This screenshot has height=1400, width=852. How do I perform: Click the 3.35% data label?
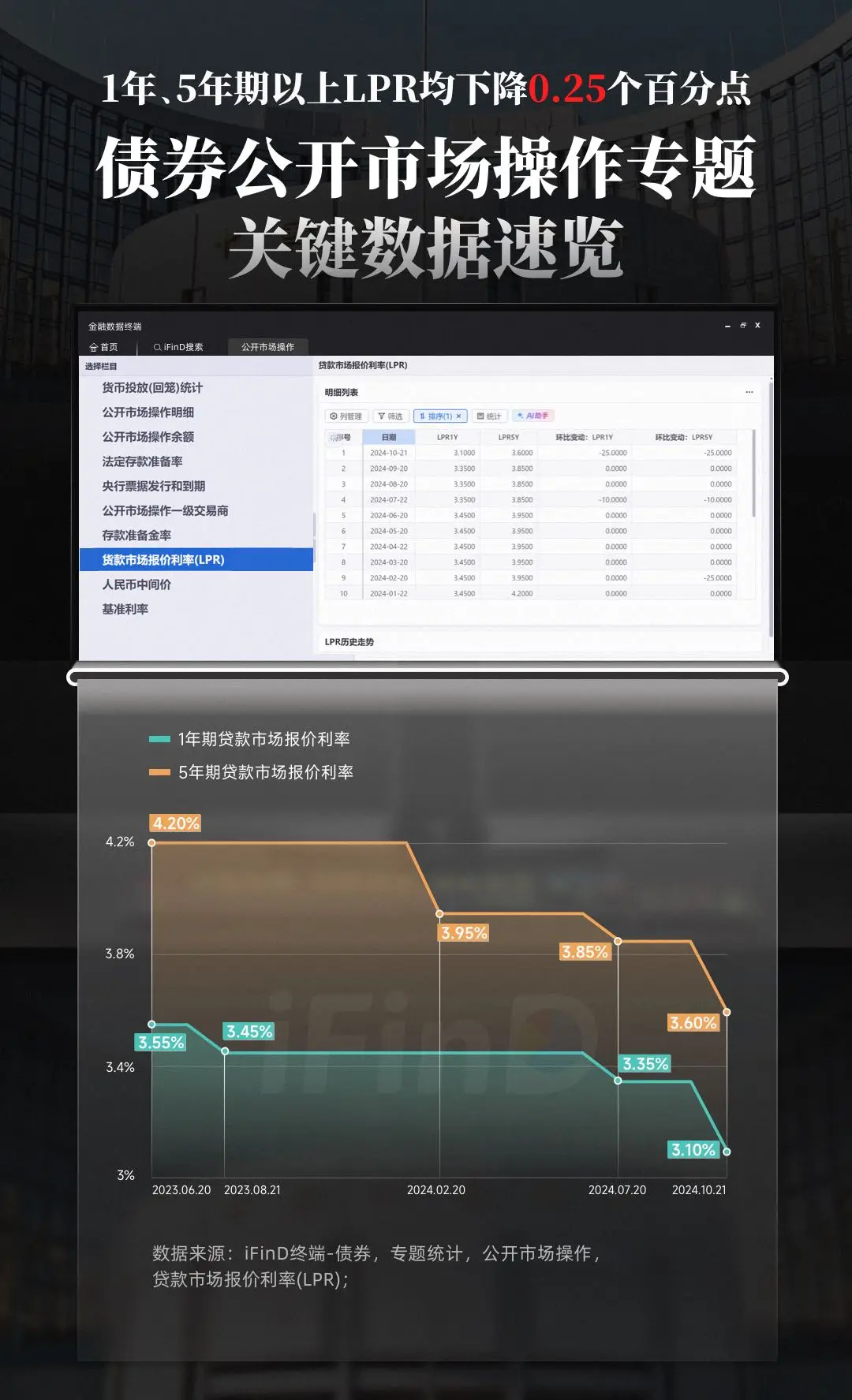(x=645, y=1064)
